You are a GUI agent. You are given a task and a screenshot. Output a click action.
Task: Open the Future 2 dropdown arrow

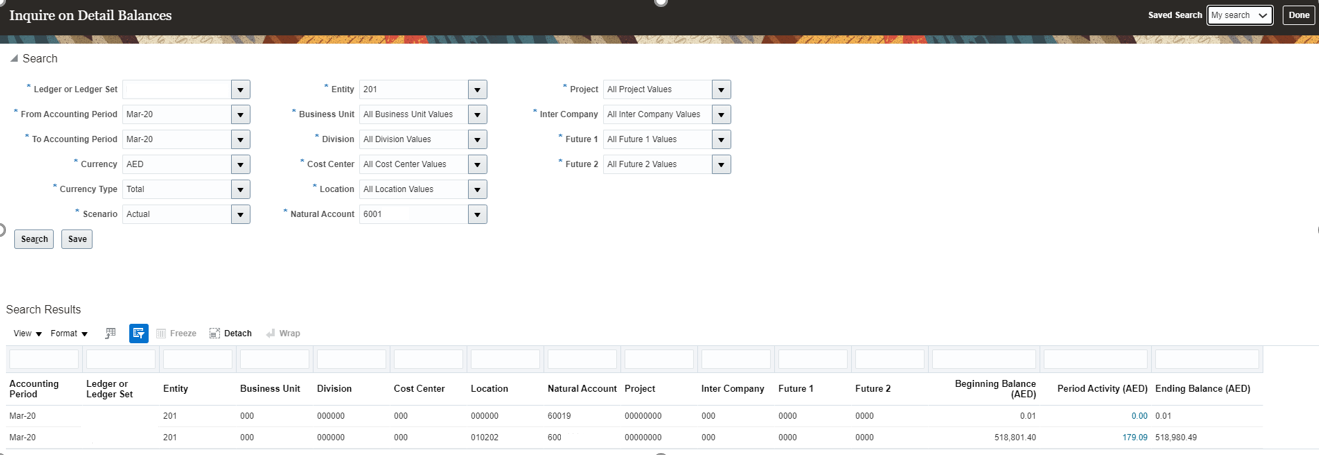point(721,164)
